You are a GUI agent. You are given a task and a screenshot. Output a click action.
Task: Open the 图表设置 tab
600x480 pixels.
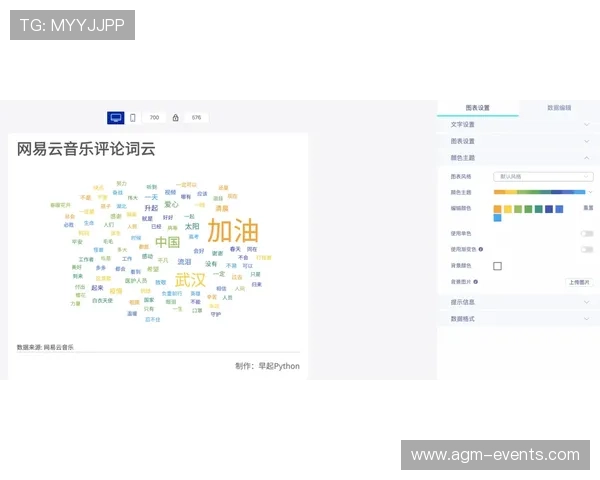coord(478,108)
